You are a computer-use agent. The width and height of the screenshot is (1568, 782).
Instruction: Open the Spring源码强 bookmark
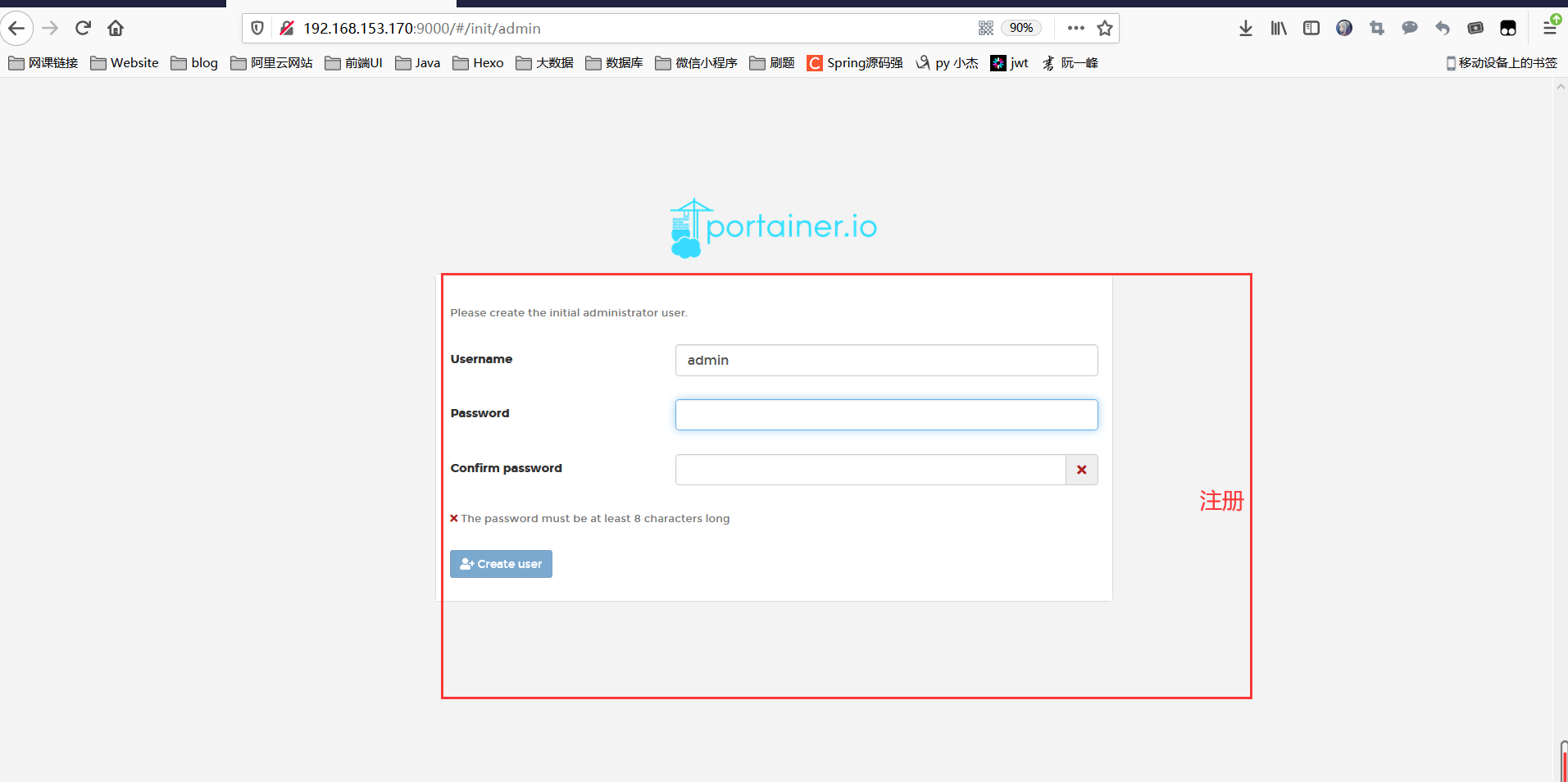(x=855, y=63)
